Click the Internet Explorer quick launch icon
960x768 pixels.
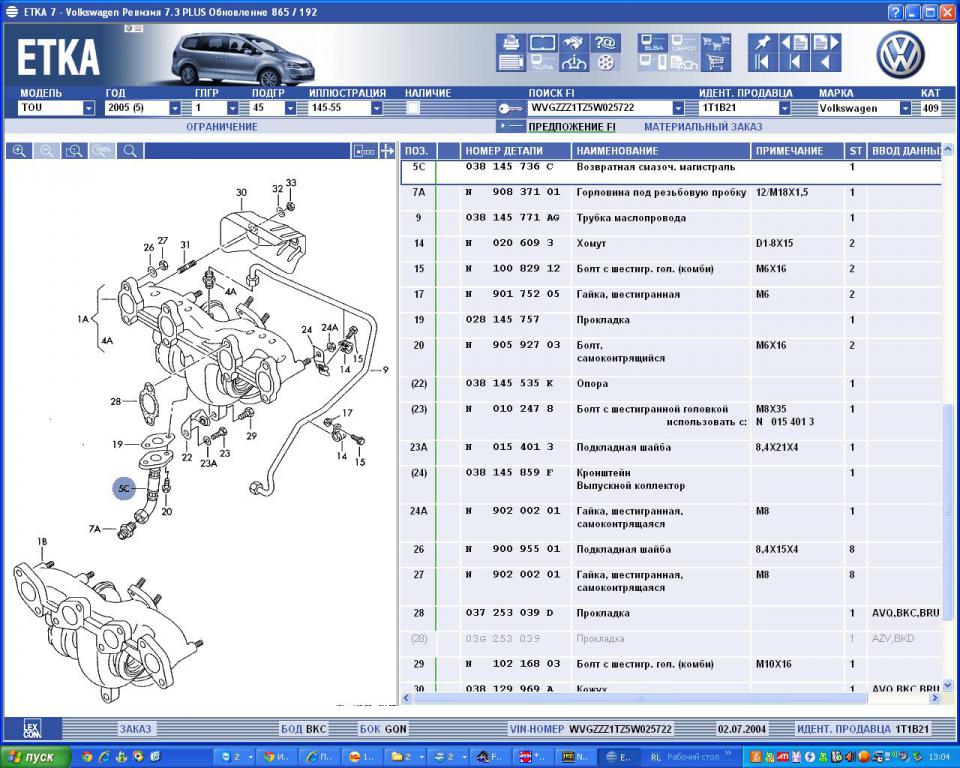pos(104,757)
